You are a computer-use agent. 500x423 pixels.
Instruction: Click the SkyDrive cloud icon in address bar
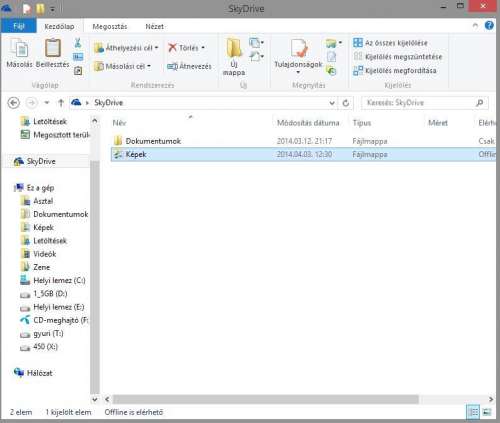76,102
